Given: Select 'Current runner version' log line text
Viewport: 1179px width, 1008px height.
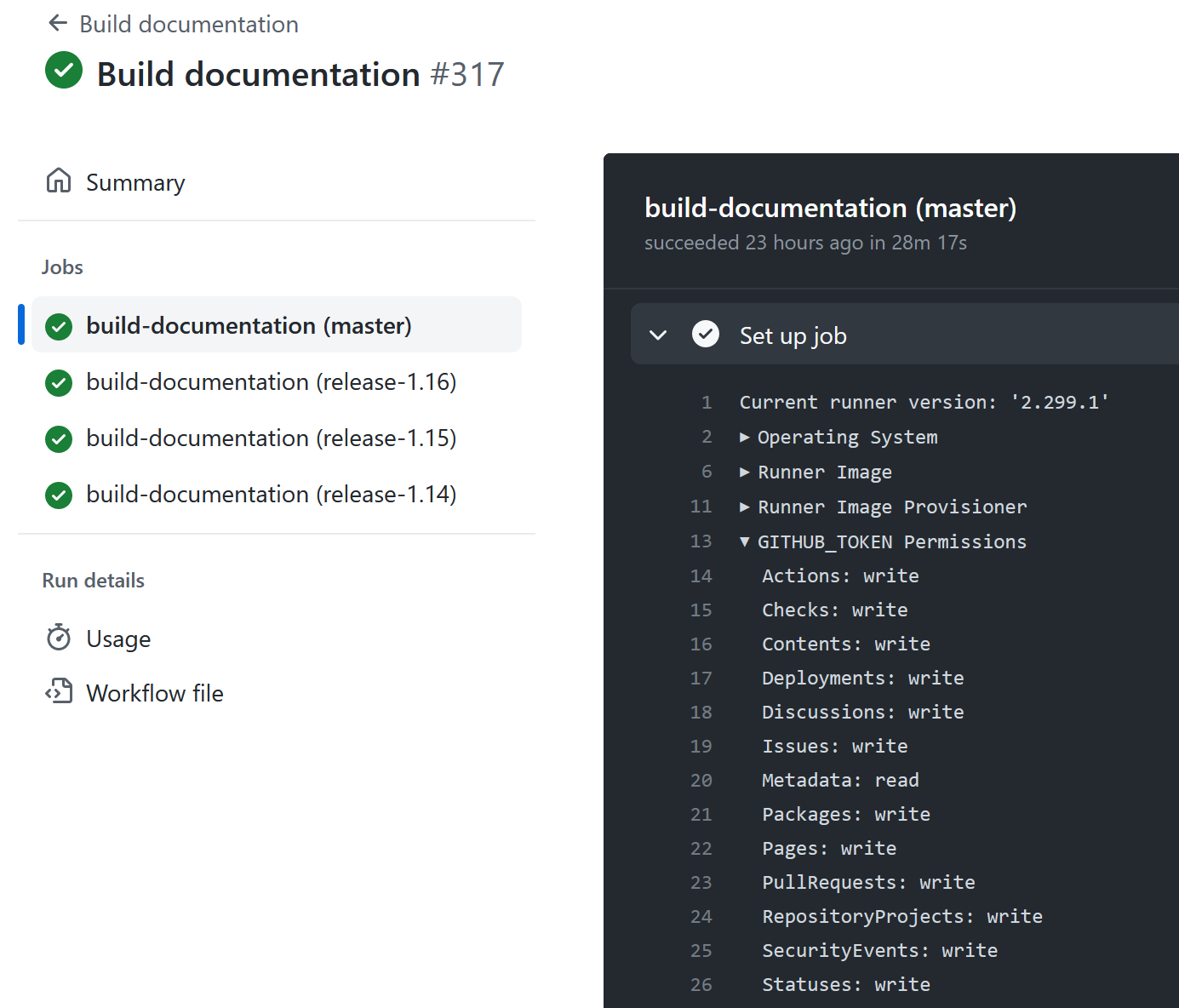Looking at the screenshot, I should 924,402.
